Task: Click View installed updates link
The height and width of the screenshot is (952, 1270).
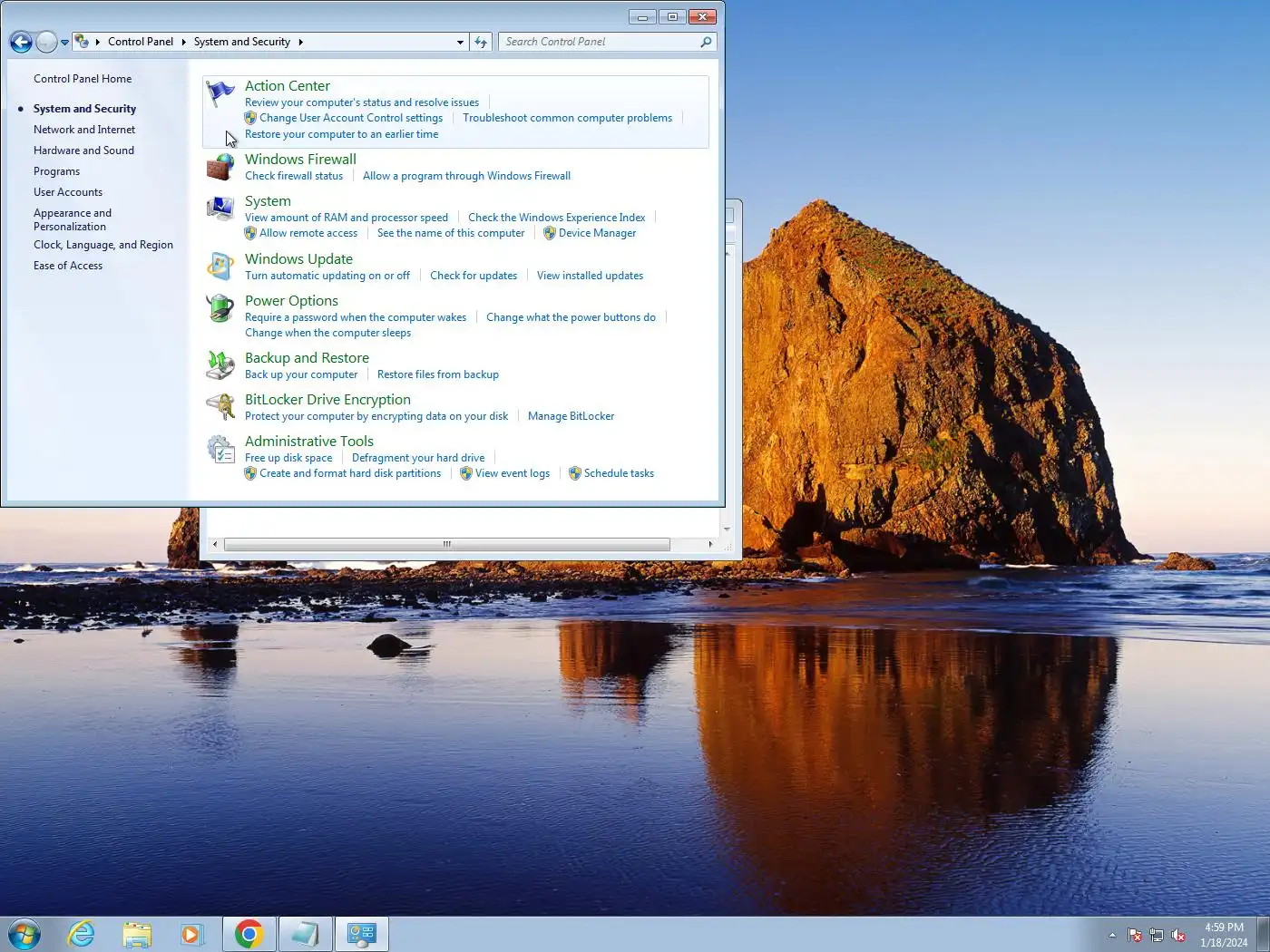Action: (x=590, y=276)
